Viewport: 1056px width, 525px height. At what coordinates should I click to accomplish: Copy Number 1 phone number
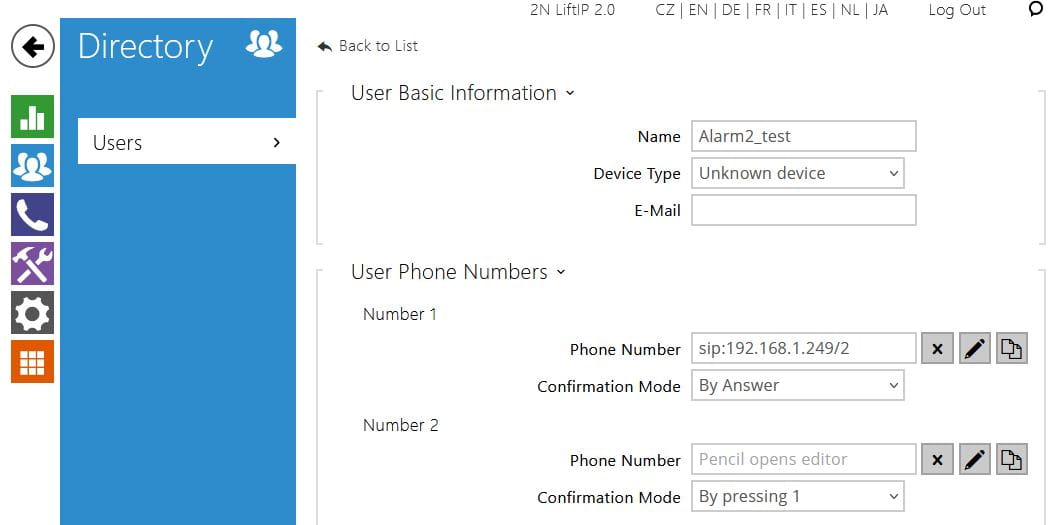pyautogui.click(x=1012, y=349)
